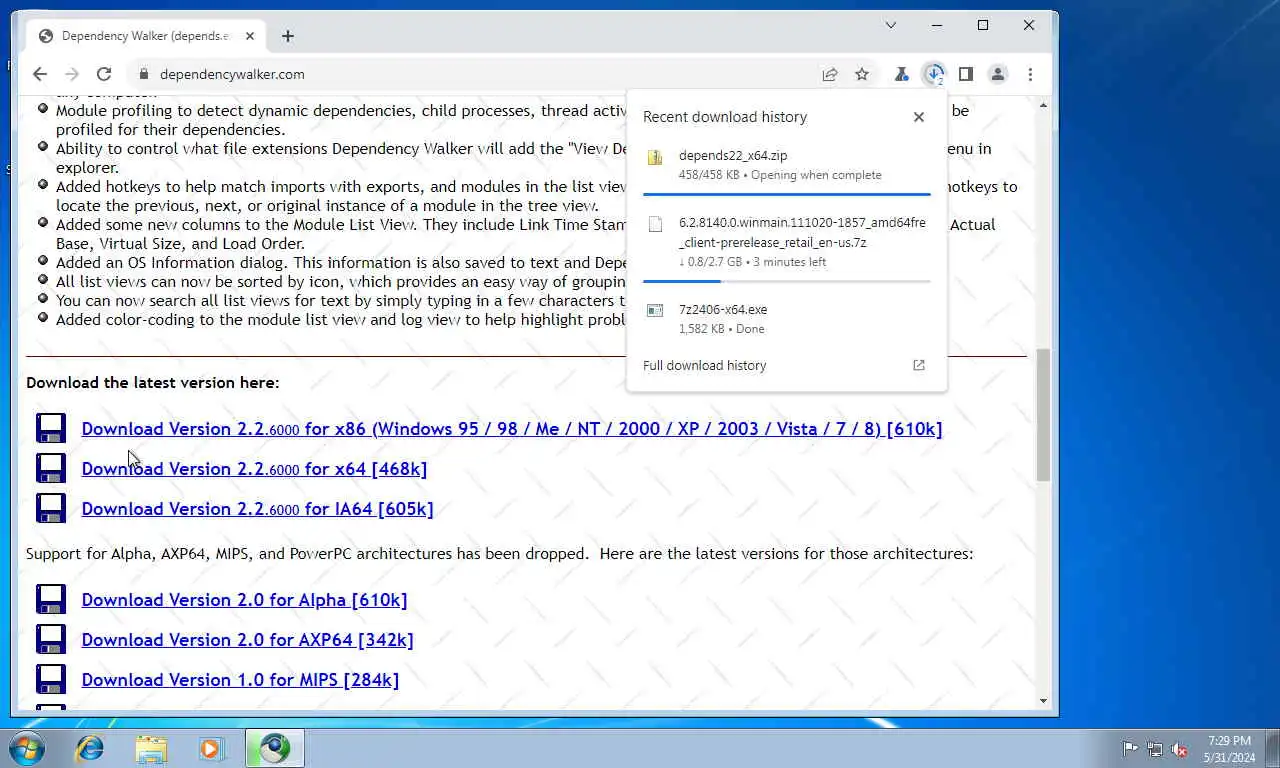Click the Action Center flag icon
This screenshot has width=1280, height=768.
[1130, 749]
